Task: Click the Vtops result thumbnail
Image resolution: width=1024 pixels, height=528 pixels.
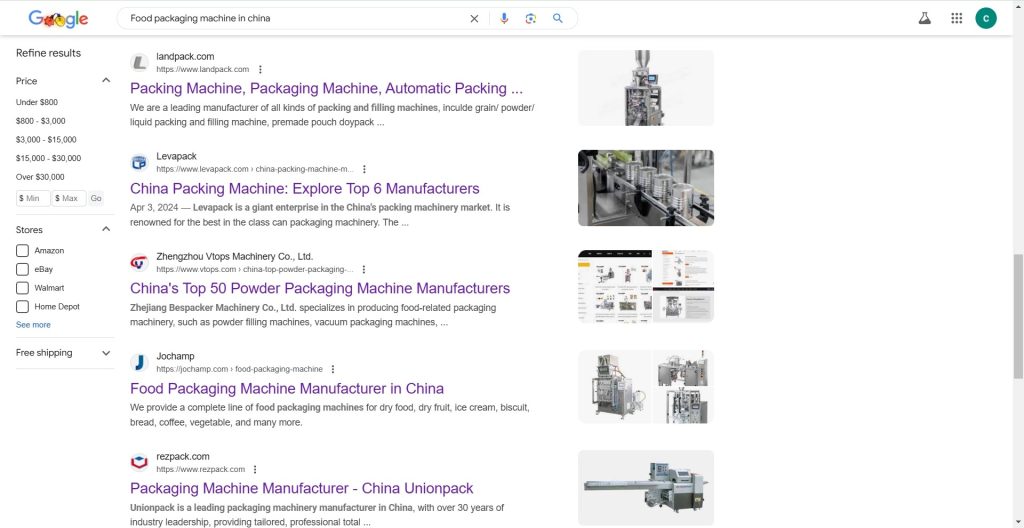Action: click(x=645, y=286)
